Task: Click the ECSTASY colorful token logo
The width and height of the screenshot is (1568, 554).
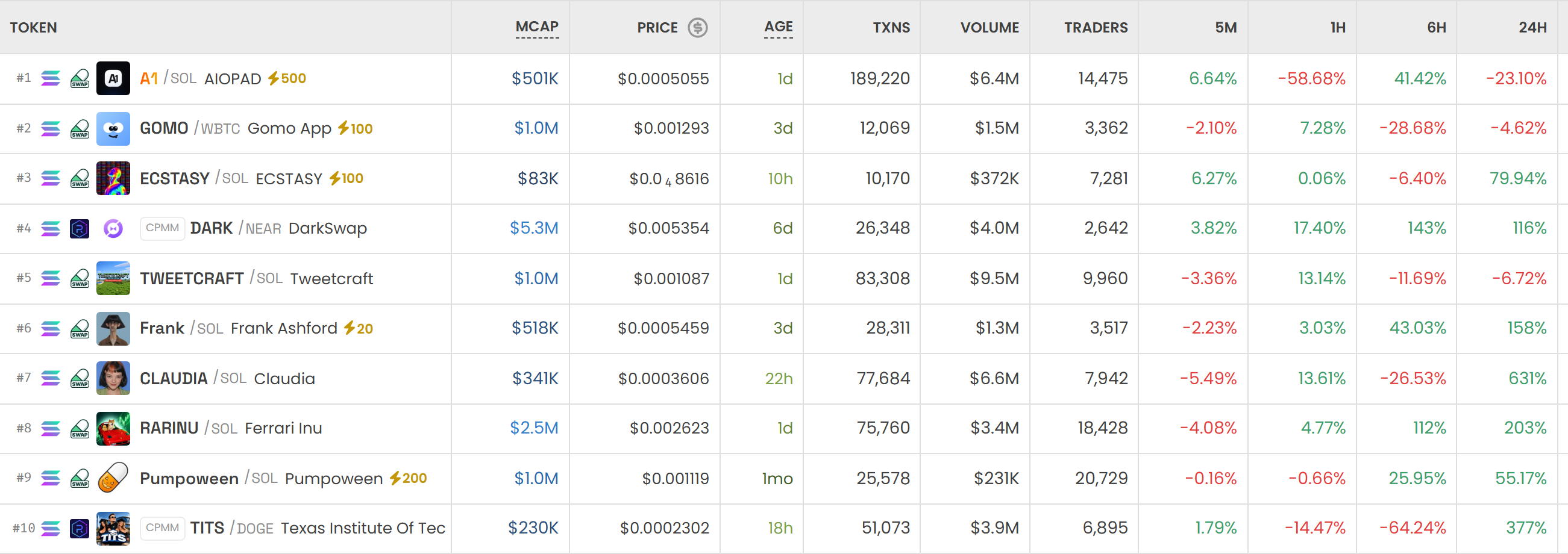Action: (x=113, y=178)
